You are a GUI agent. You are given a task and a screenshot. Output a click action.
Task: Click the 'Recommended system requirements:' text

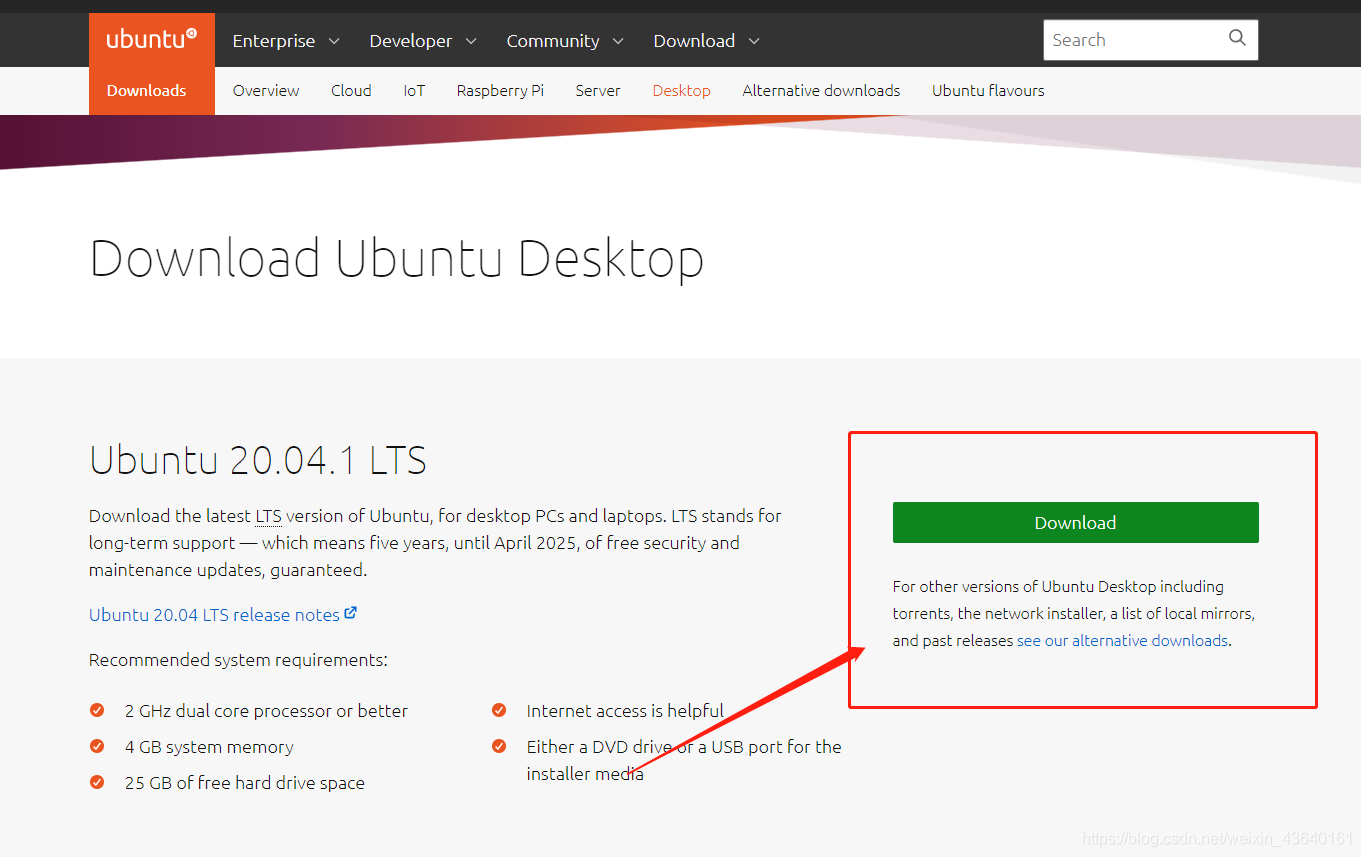[238, 660]
